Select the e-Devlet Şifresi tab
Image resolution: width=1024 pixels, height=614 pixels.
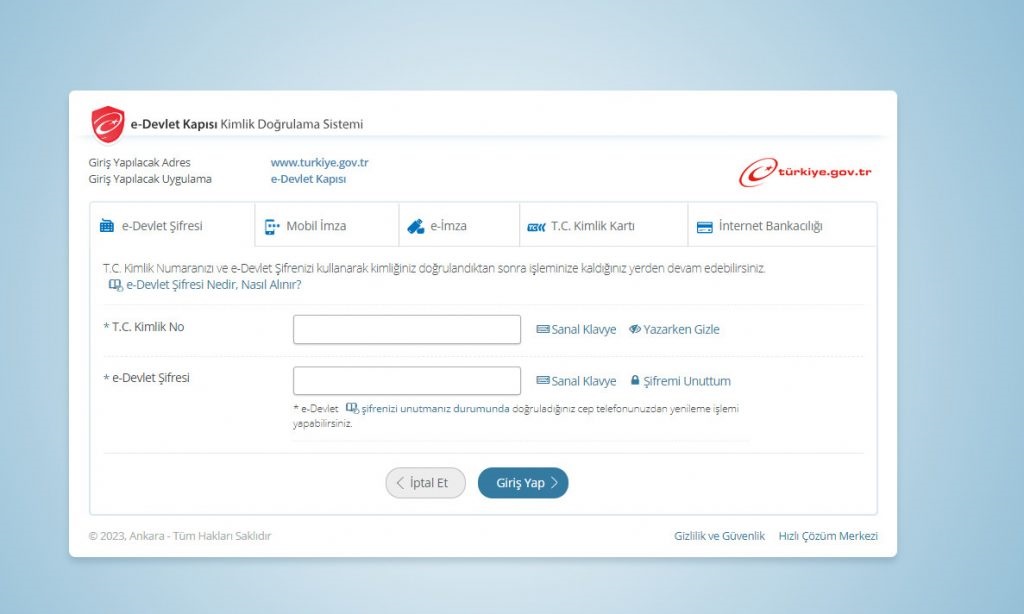[162, 226]
